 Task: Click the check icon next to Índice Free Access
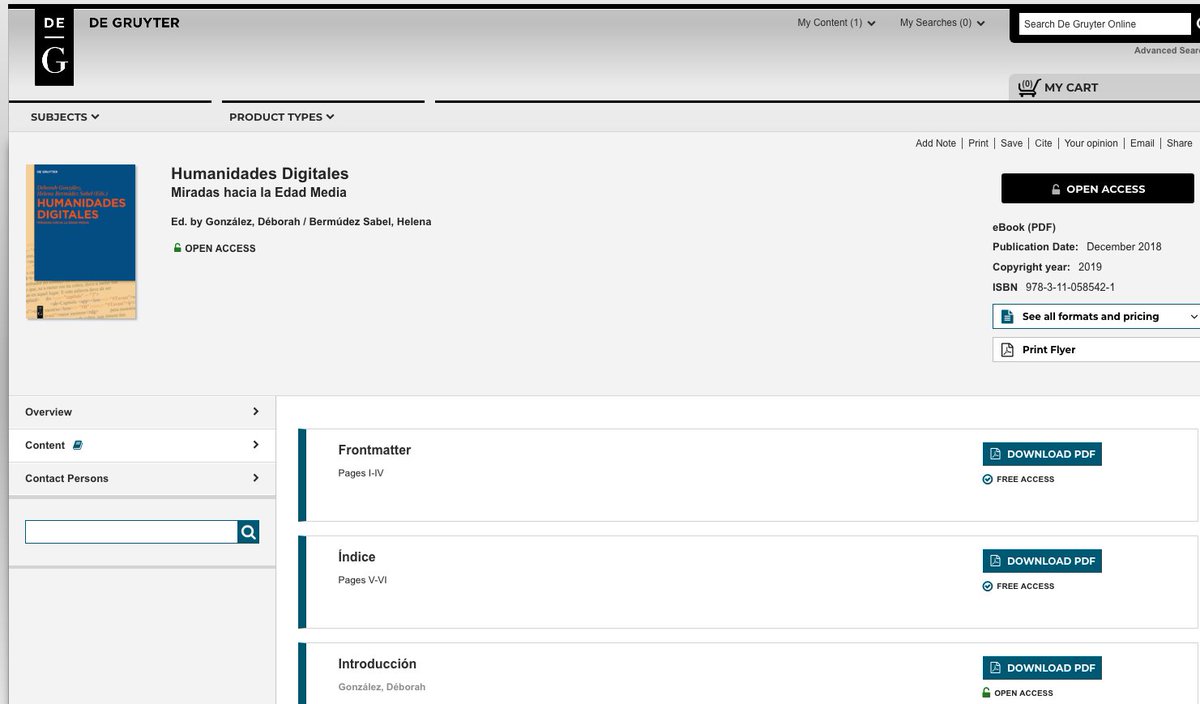(988, 586)
